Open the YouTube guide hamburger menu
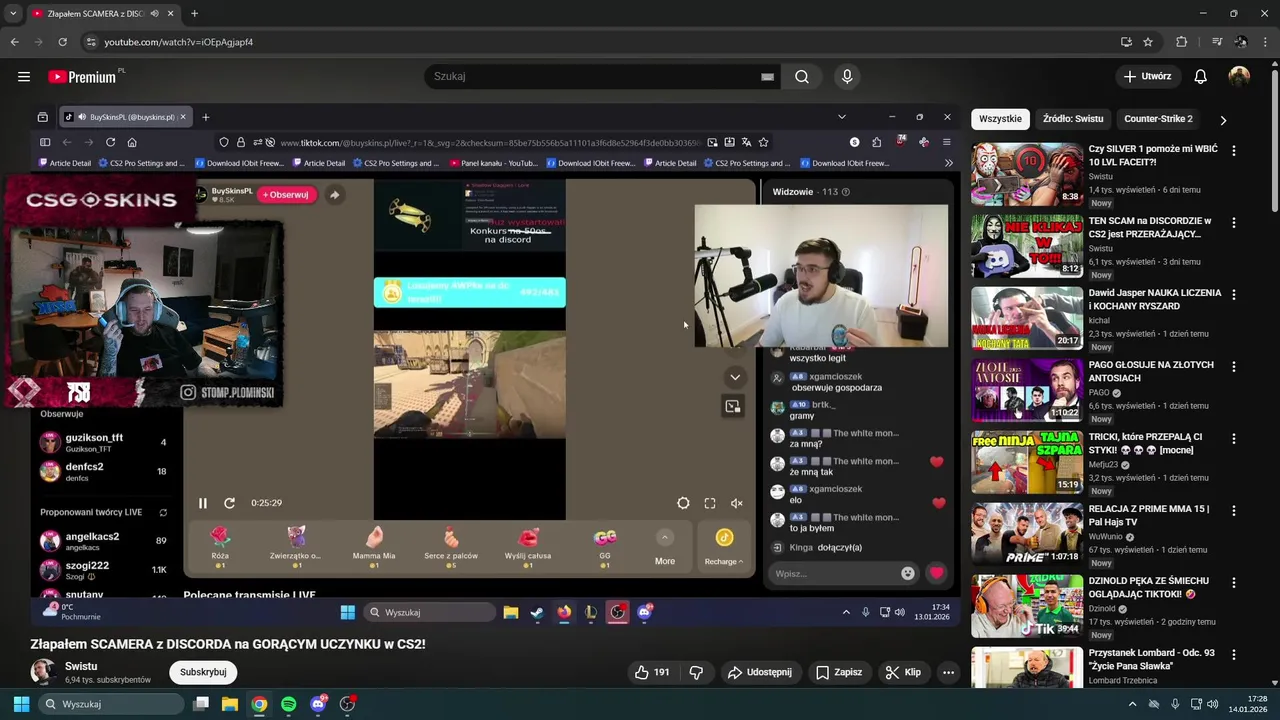This screenshot has height=720, width=1280. click(x=24, y=77)
